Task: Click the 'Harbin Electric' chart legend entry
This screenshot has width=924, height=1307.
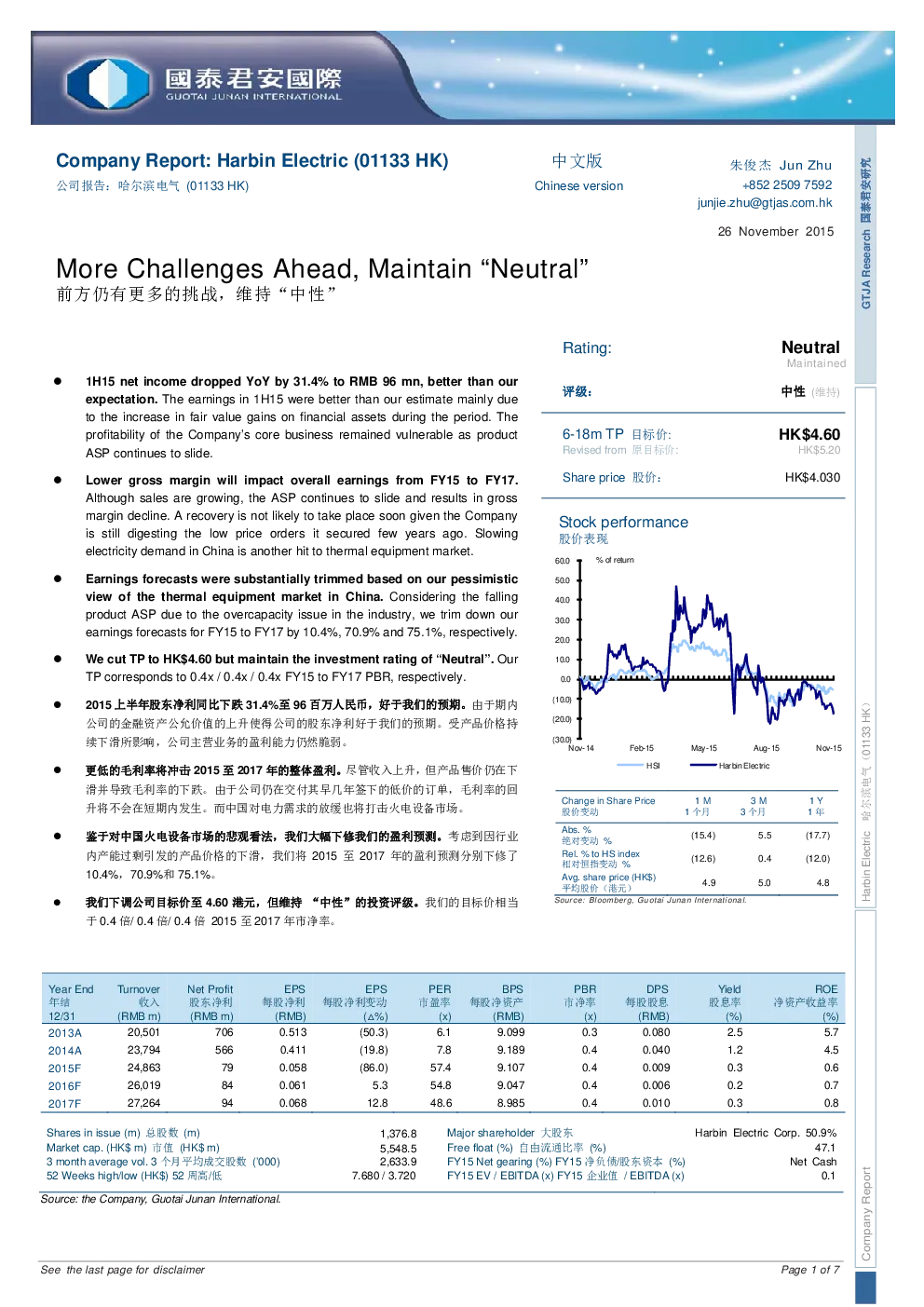Action: coord(730,766)
